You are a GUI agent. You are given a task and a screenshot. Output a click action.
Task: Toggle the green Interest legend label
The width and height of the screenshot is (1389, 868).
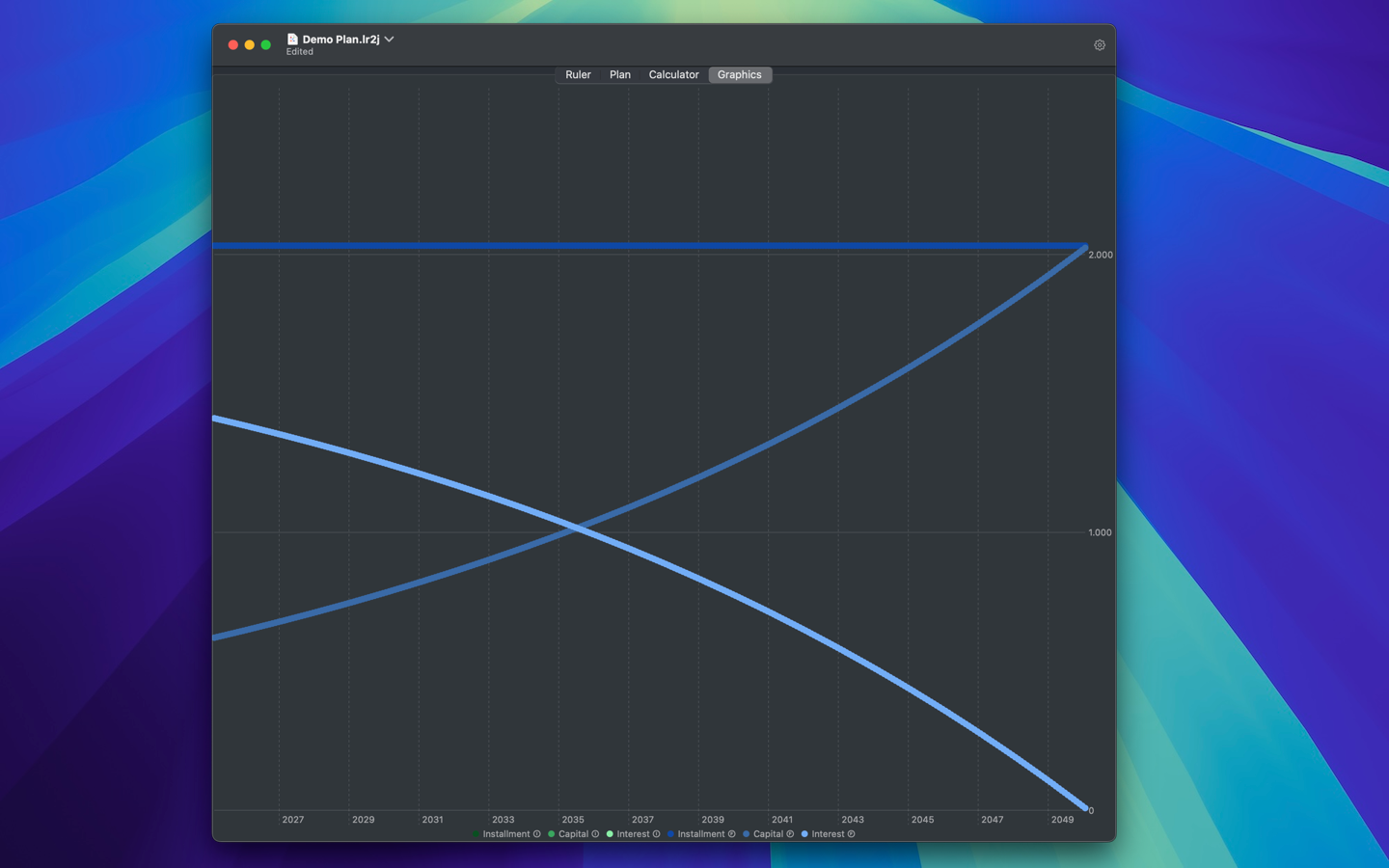click(x=633, y=834)
